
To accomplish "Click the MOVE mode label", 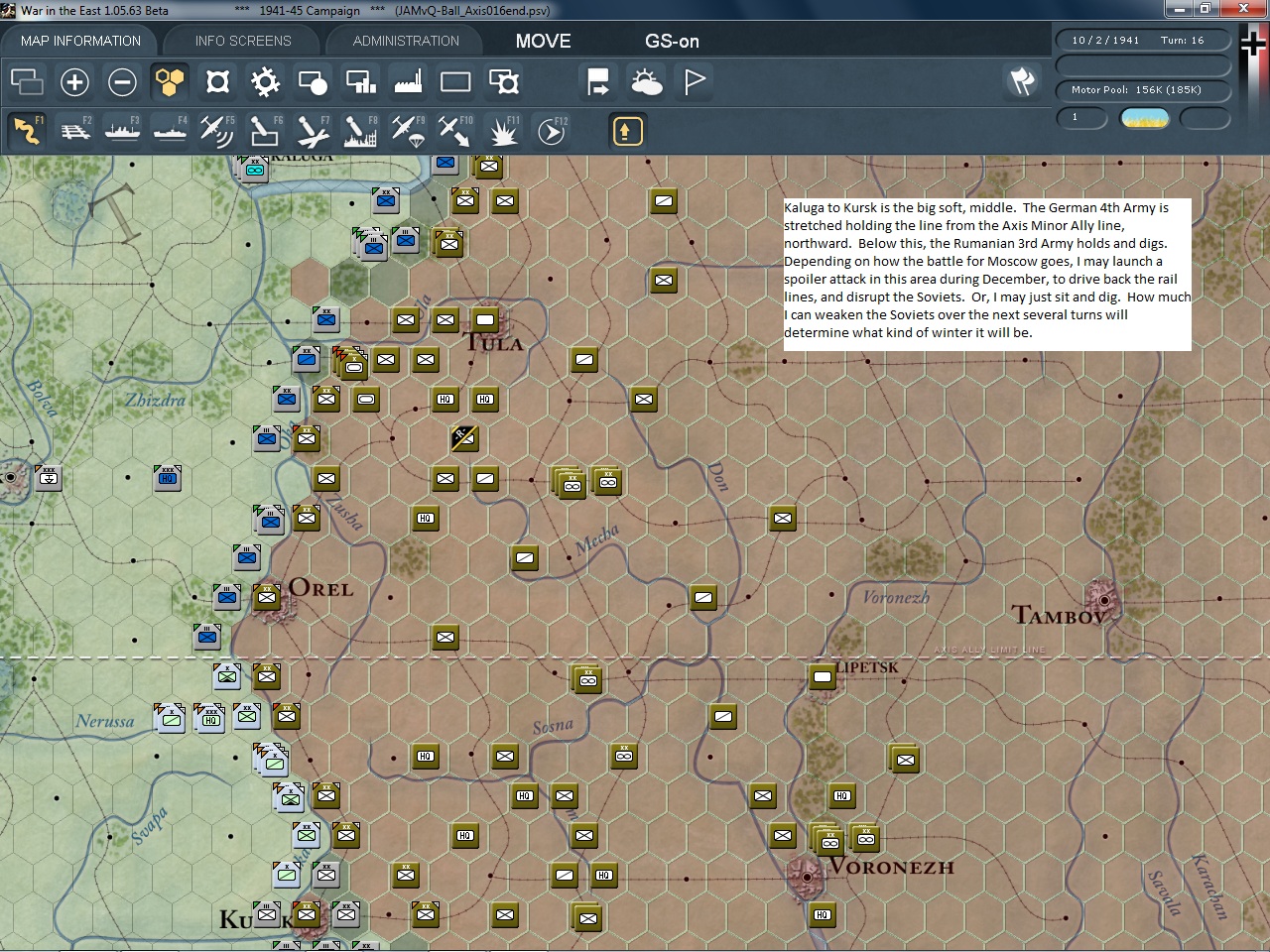I will (543, 41).
